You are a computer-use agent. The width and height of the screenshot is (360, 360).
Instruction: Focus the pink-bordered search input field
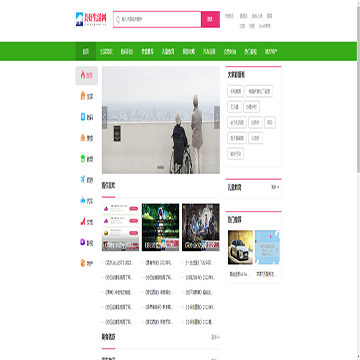(x=157, y=19)
